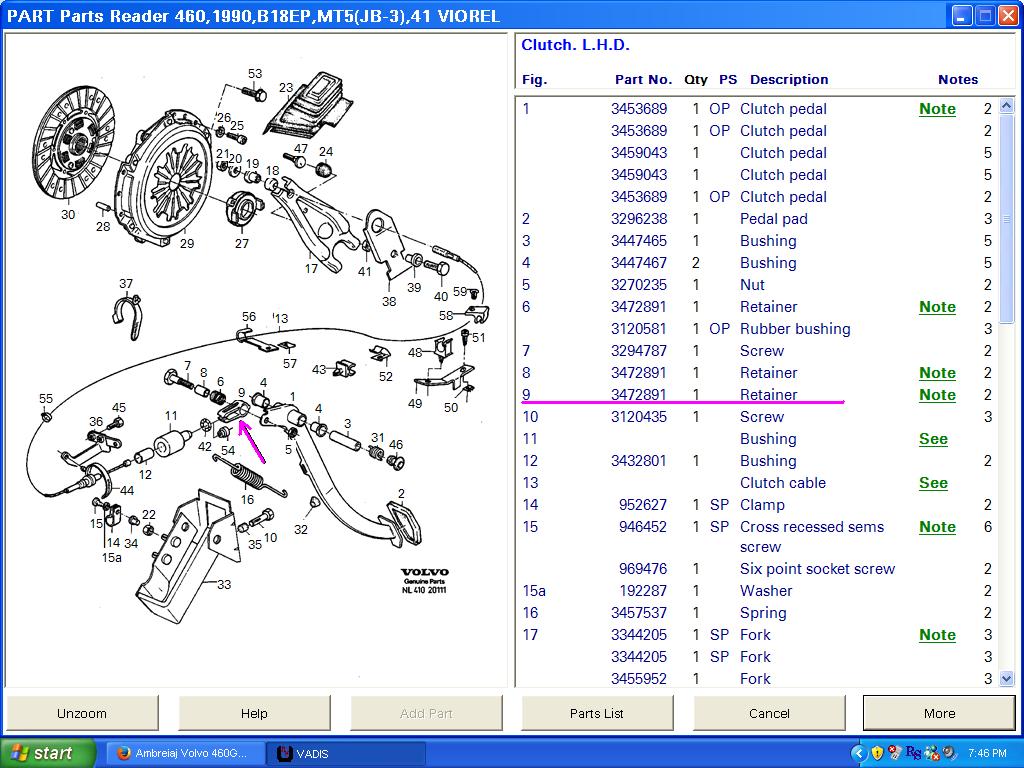Image resolution: width=1024 pixels, height=768 pixels.
Task: Click the tray icon between shield and RS
Action: [x=895, y=753]
